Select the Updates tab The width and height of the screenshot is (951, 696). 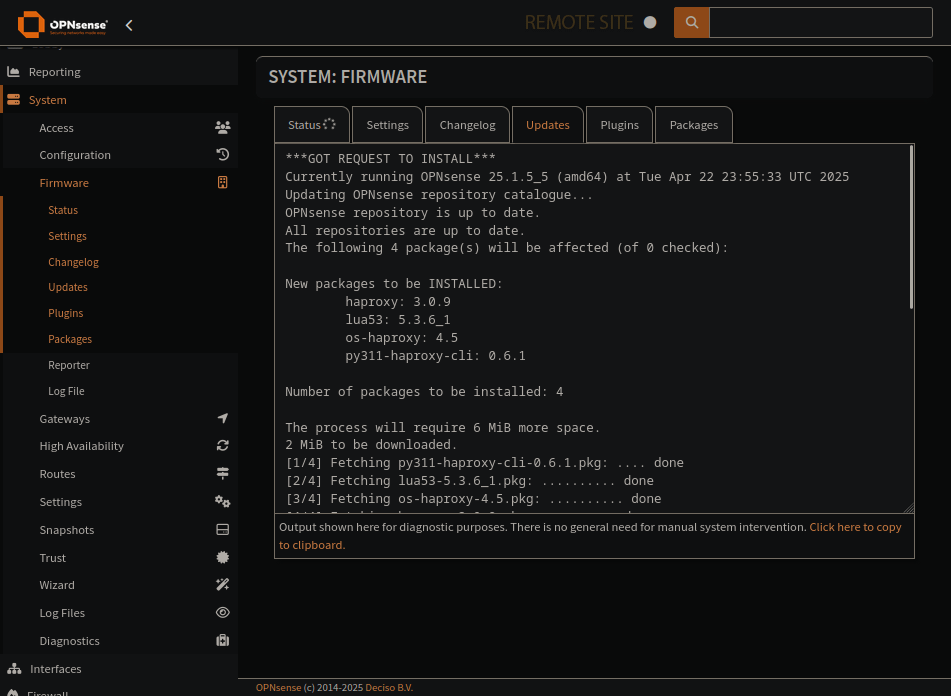[548, 125]
